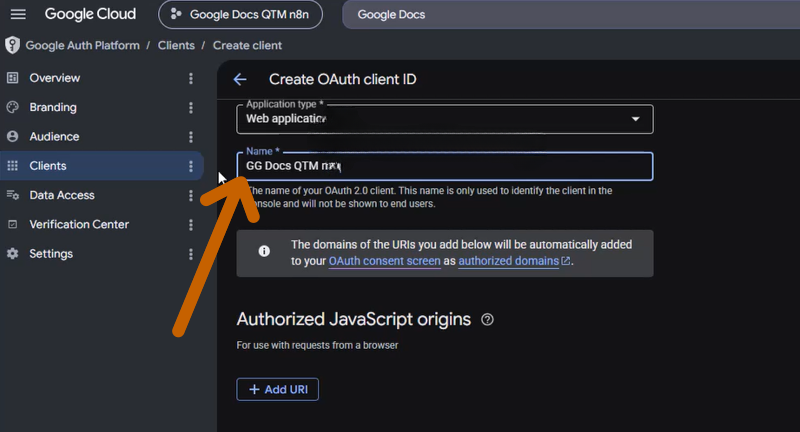Click the help icon beside Authorized JavaScript origins
Viewport: 800px width, 432px height.
[487, 319]
